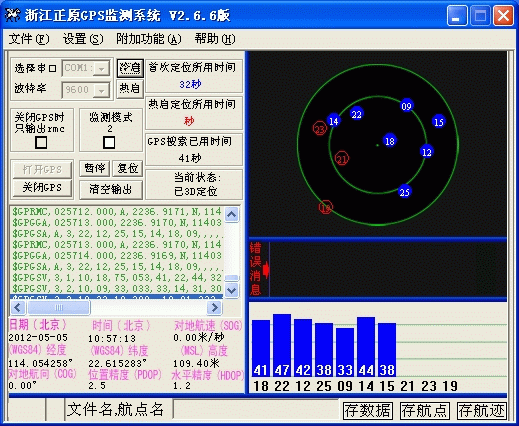Screen dimensions: 519x426
Task: Click NMEA output scroll up arrow
Action: coord(232,215)
